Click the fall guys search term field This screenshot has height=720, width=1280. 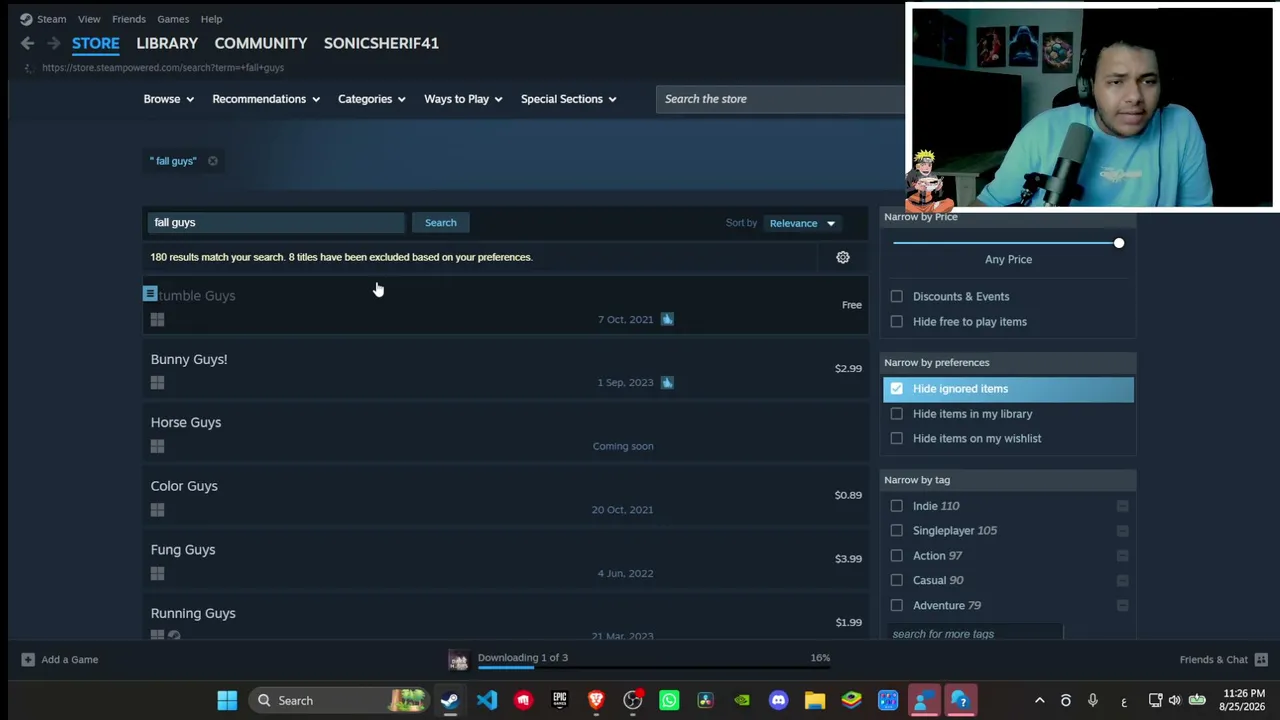(x=276, y=223)
